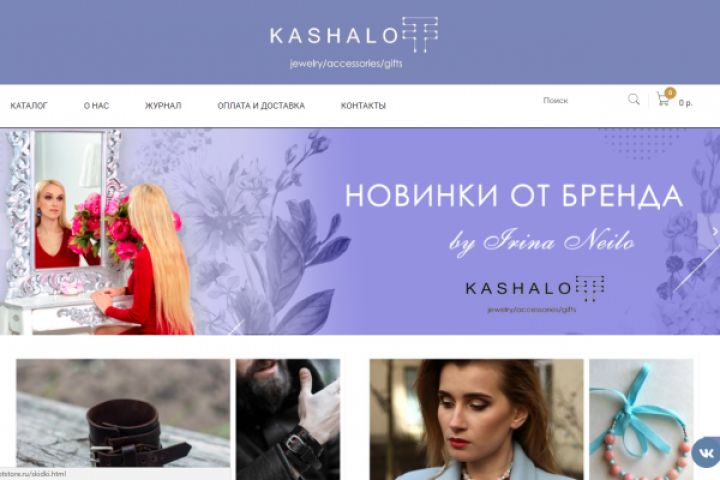The image size is (720, 480).
Task: Click the jewelry/accessories/gifts tagline
Action: tap(346, 63)
